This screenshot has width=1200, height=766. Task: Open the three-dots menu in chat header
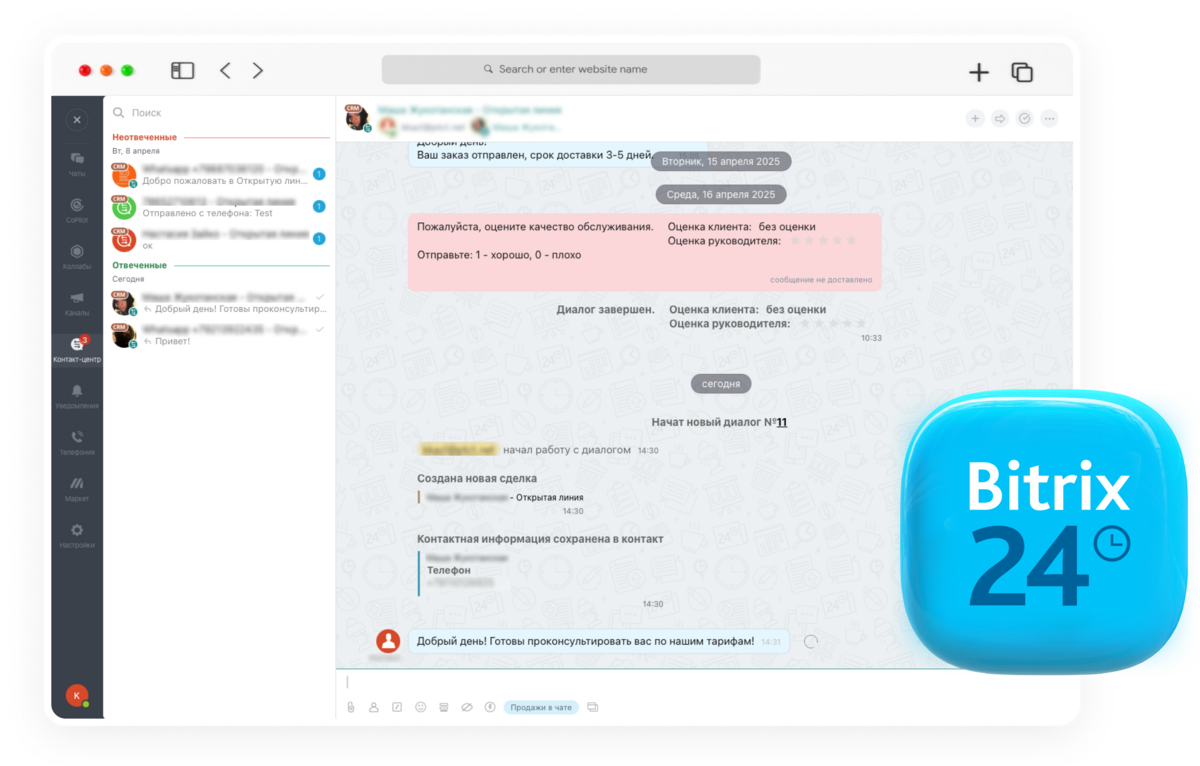pos(1049,119)
